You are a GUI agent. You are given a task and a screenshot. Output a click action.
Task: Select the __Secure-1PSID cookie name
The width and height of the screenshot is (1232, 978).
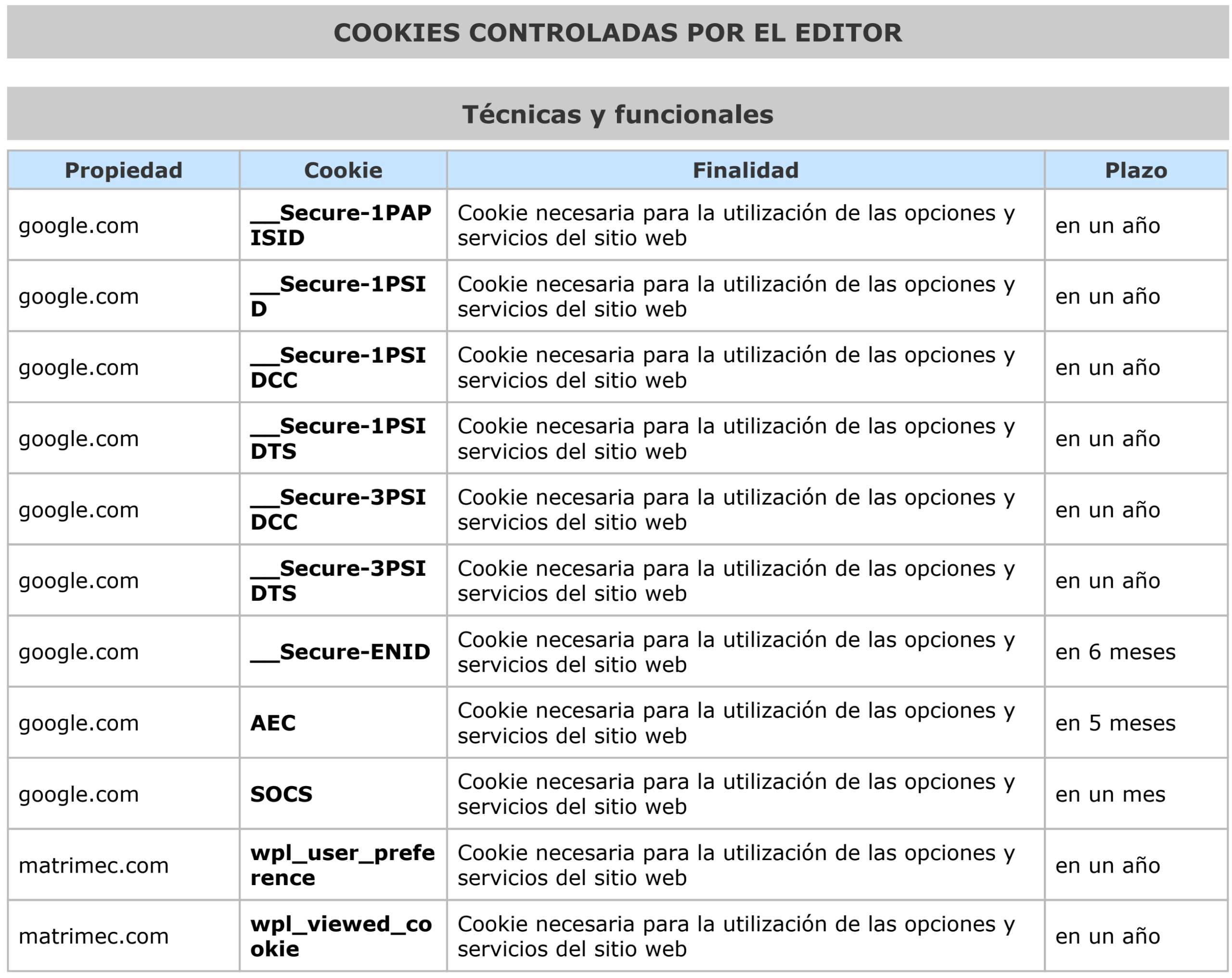pyautogui.click(x=338, y=296)
